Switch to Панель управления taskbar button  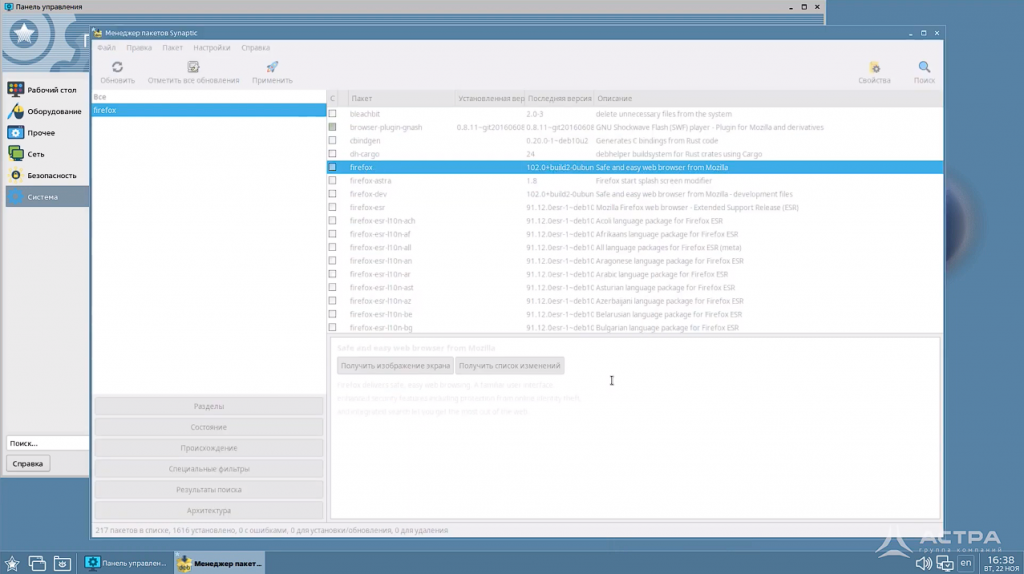click(126, 563)
